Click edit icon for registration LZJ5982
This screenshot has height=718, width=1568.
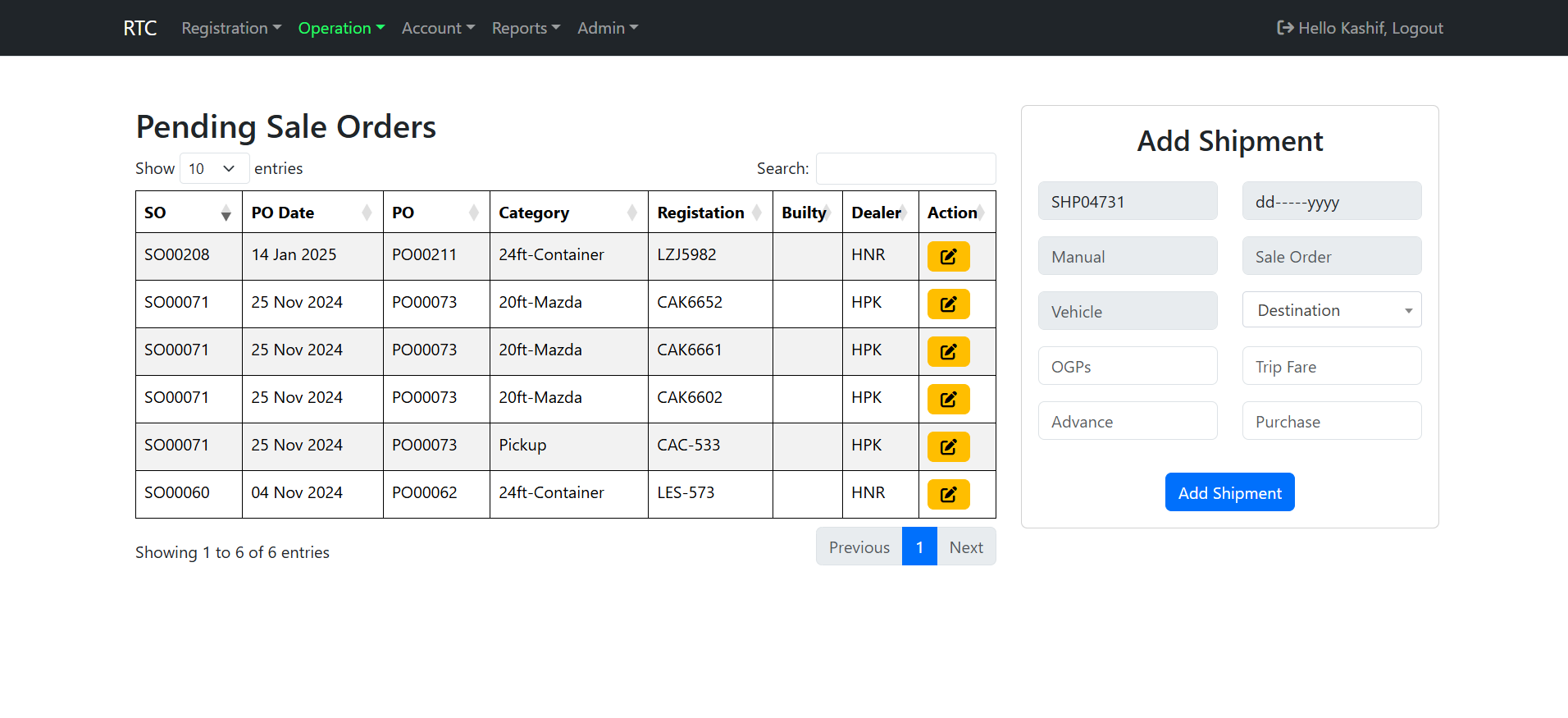point(948,256)
